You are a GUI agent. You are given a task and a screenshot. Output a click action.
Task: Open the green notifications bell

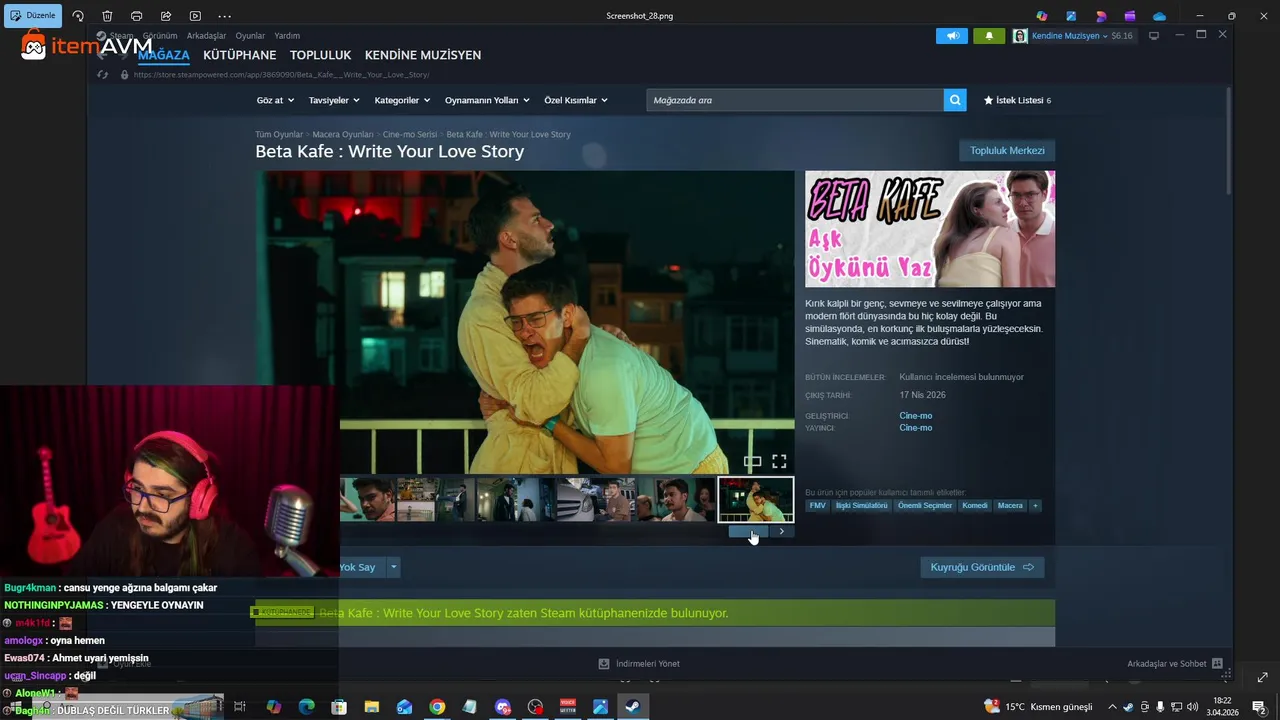pos(989,36)
